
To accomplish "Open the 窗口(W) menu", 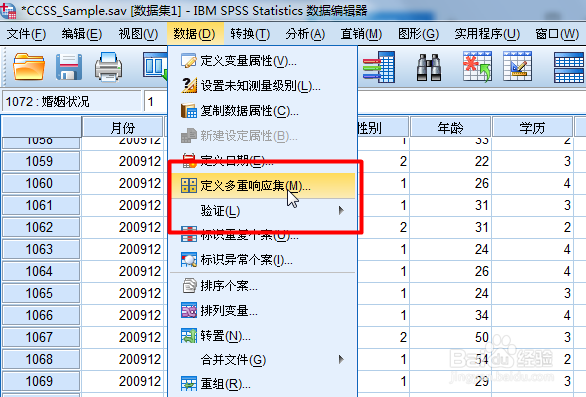I will click(x=557, y=34).
